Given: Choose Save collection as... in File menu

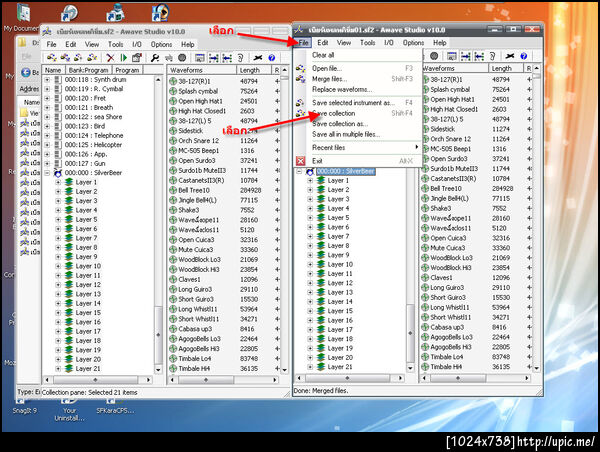Looking at the screenshot, I should 340,124.
